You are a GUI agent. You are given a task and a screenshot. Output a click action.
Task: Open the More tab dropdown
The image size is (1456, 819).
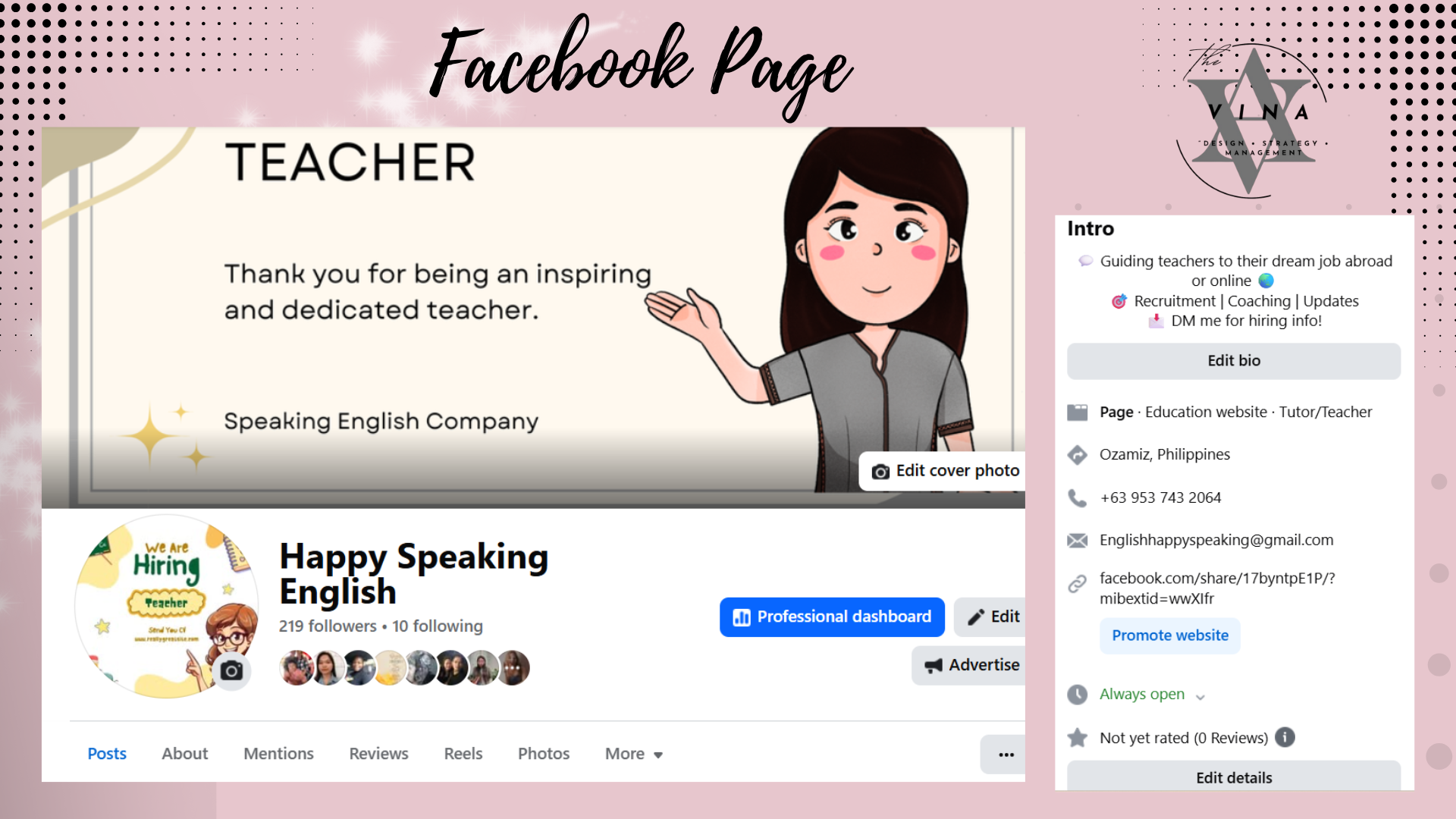click(x=634, y=754)
